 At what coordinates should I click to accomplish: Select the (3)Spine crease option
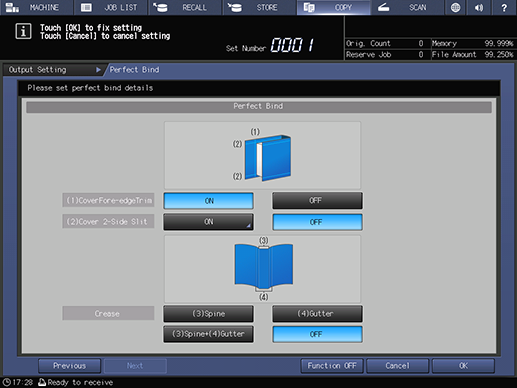click(x=208, y=314)
